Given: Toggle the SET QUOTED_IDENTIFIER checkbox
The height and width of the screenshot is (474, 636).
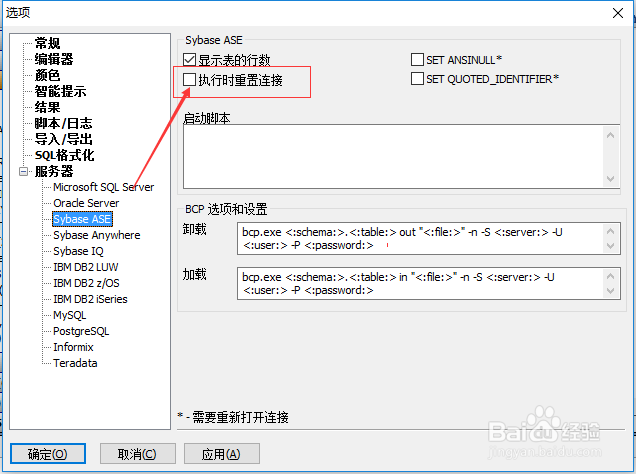Looking at the screenshot, I should tap(417, 79).
